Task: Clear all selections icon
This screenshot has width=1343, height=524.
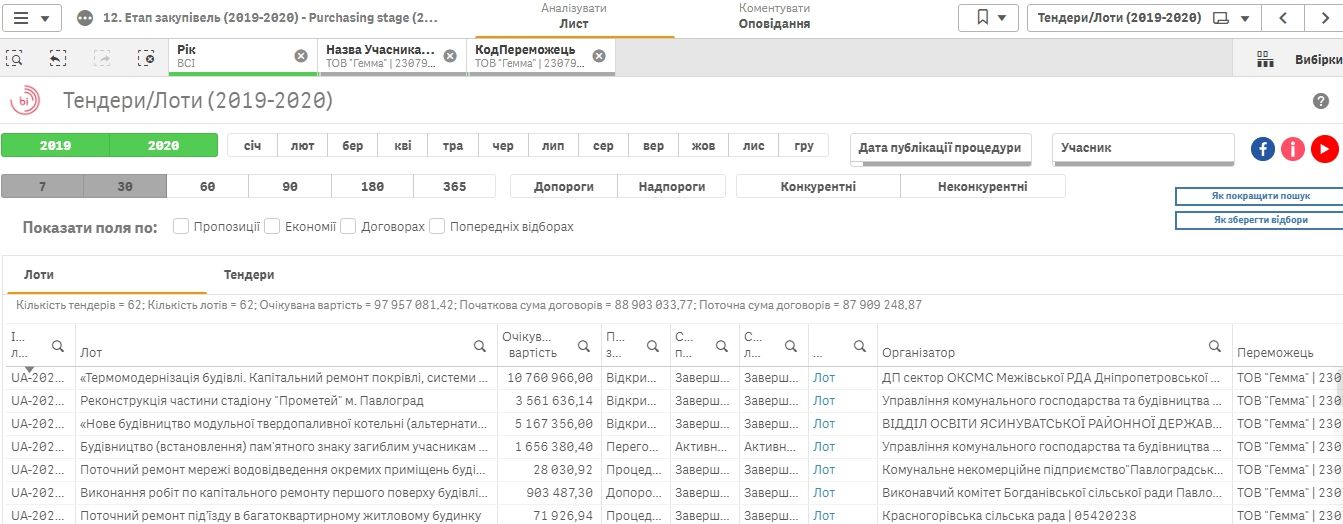Action: (x=146, y=58)
